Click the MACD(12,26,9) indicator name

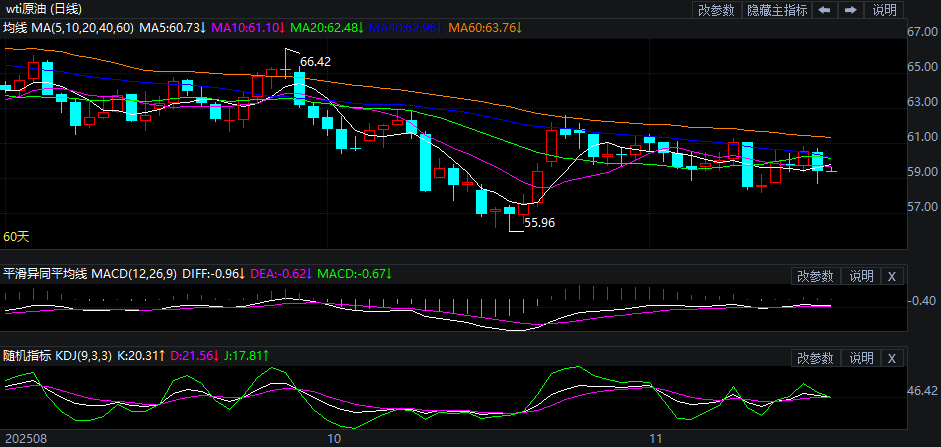[x=135, y=273]
